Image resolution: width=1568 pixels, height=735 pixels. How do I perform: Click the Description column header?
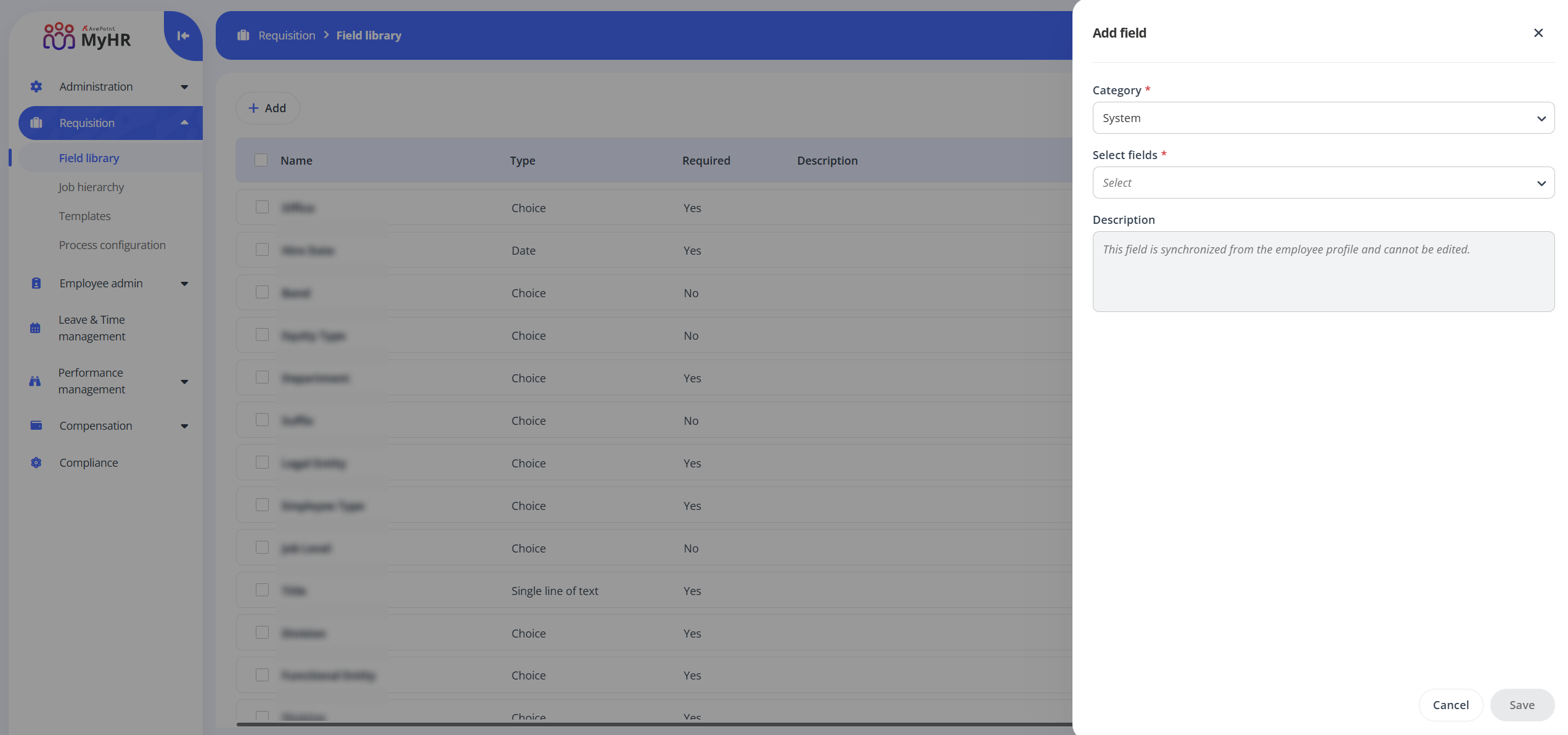tap(827, 160)
